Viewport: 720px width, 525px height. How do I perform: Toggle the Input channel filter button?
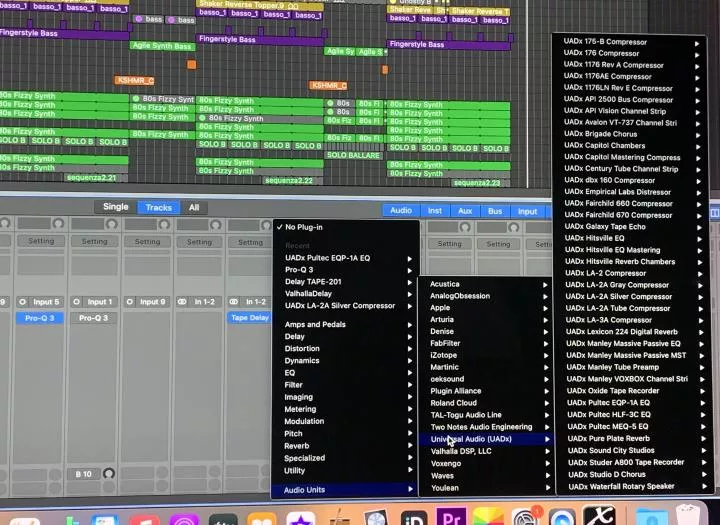pyautogui.click(x=527, y=212)
